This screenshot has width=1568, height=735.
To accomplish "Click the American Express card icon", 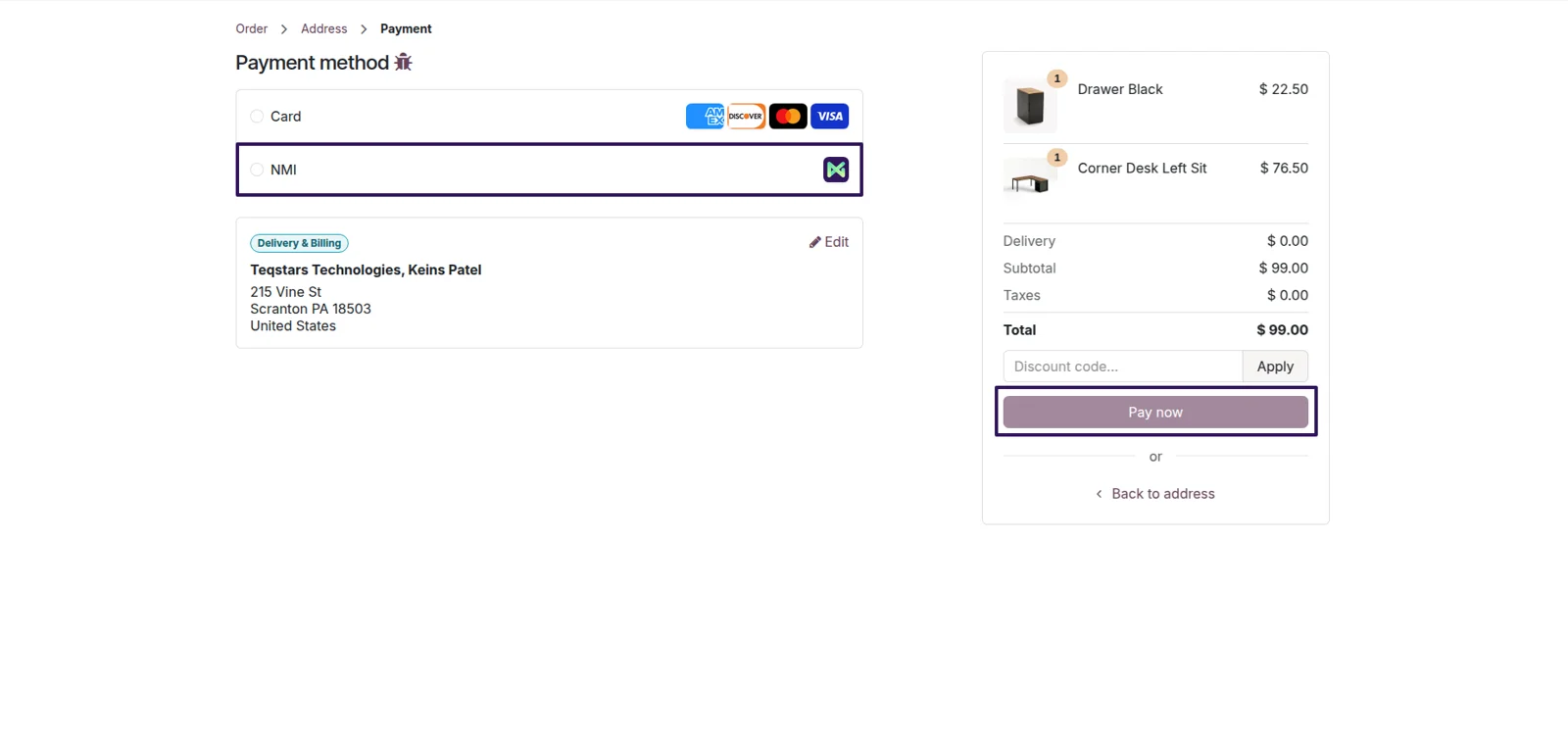I will tap(705, 117).
